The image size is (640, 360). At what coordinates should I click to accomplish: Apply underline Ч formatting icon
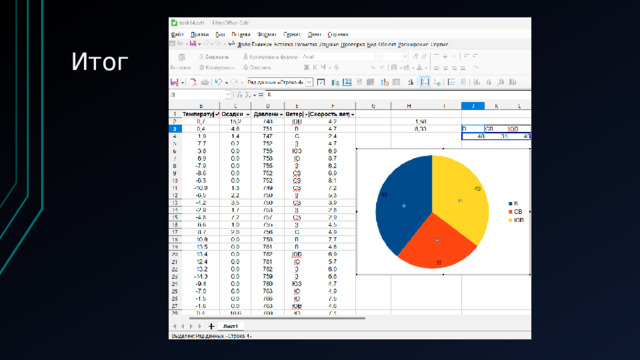pyautogui.click(x=323, y=67)
